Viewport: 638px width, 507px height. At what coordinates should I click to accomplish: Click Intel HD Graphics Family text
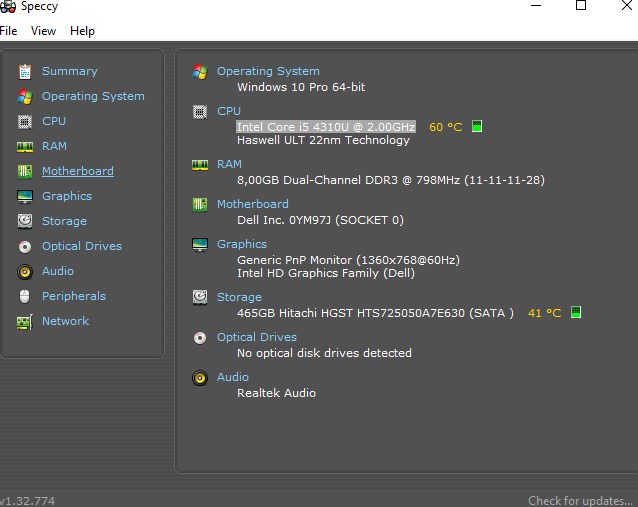click(326, 273)
